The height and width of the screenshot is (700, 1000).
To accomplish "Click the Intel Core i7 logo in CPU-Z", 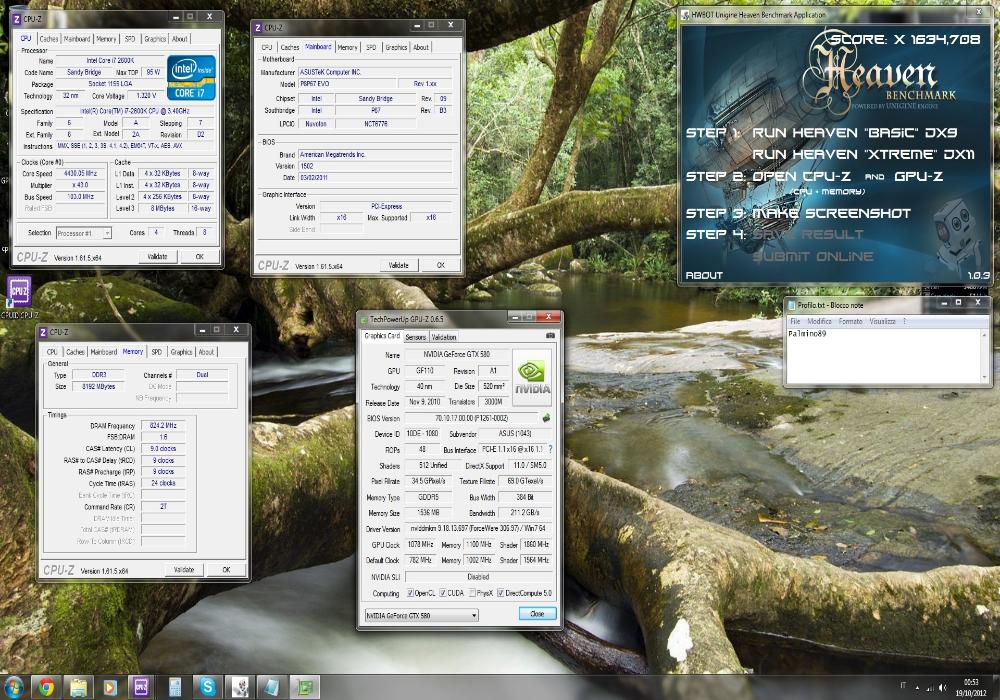I will coord(191,78).
